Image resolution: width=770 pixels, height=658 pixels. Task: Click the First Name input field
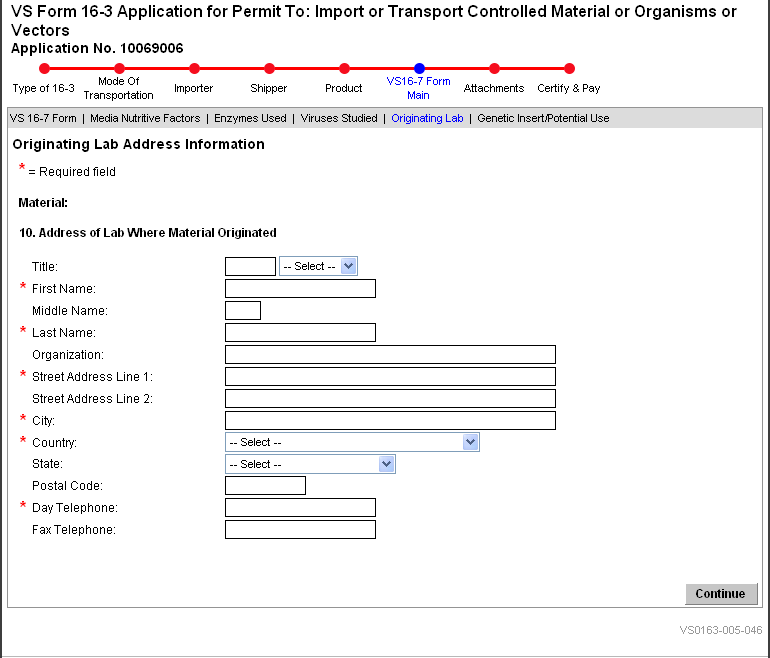click(300, 289)
